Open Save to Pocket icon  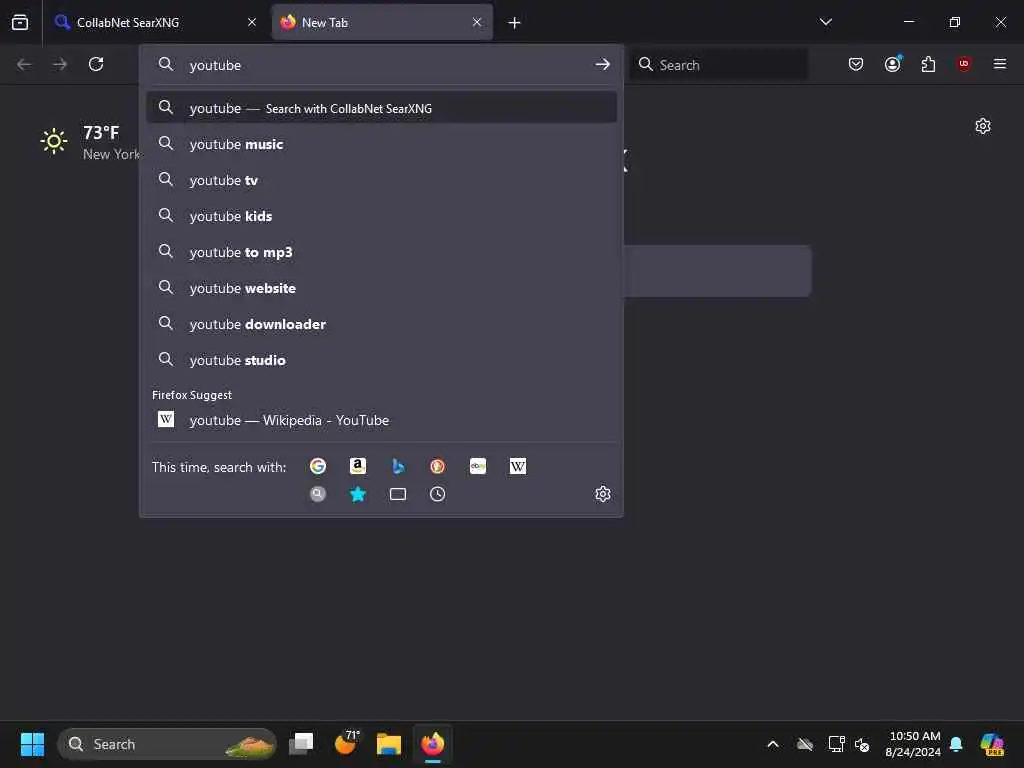point(856,64)
